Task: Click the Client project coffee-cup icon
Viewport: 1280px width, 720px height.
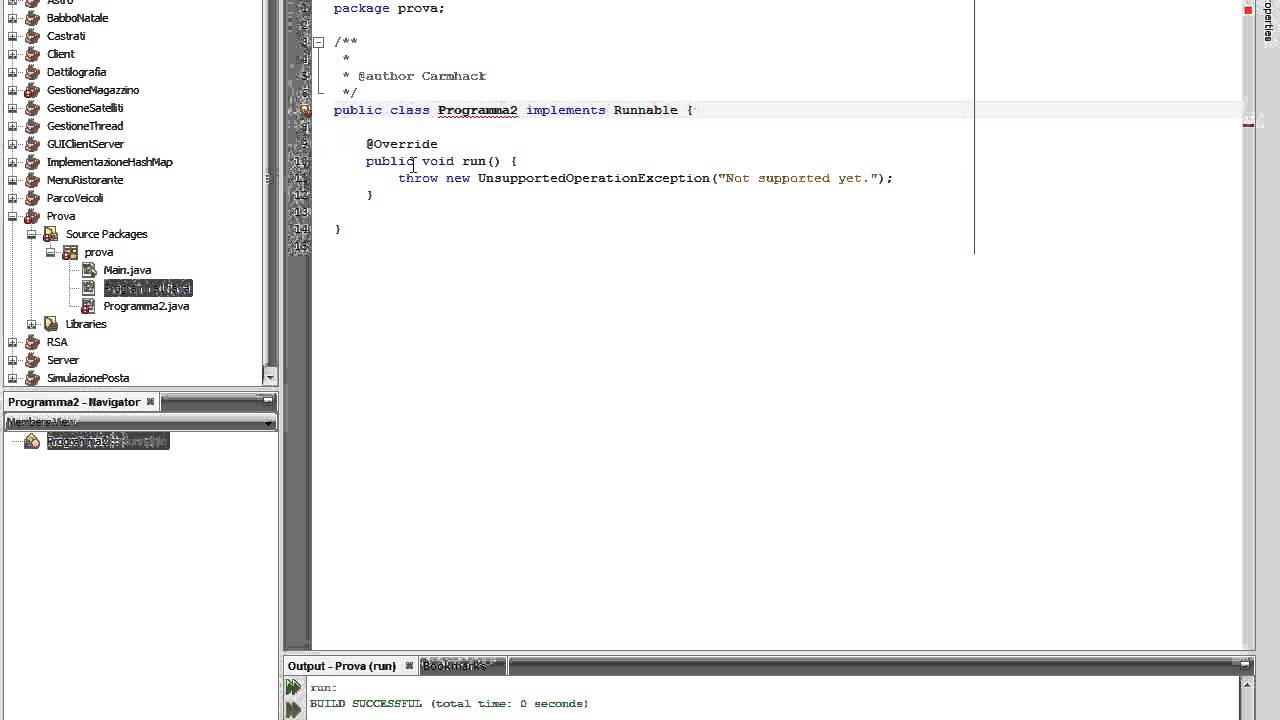Action: [32, 54]
